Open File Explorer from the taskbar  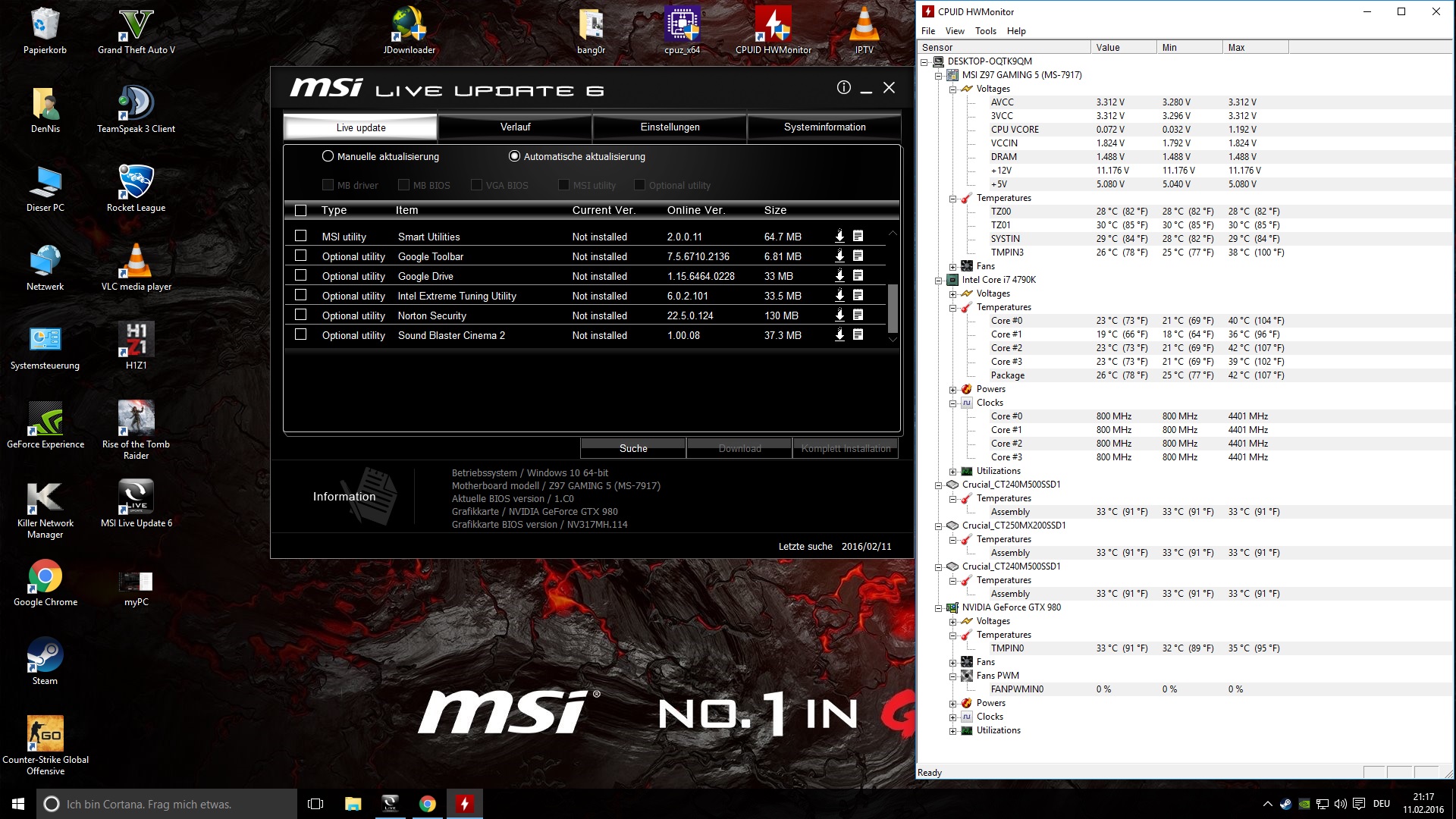[x=353, y=804]
